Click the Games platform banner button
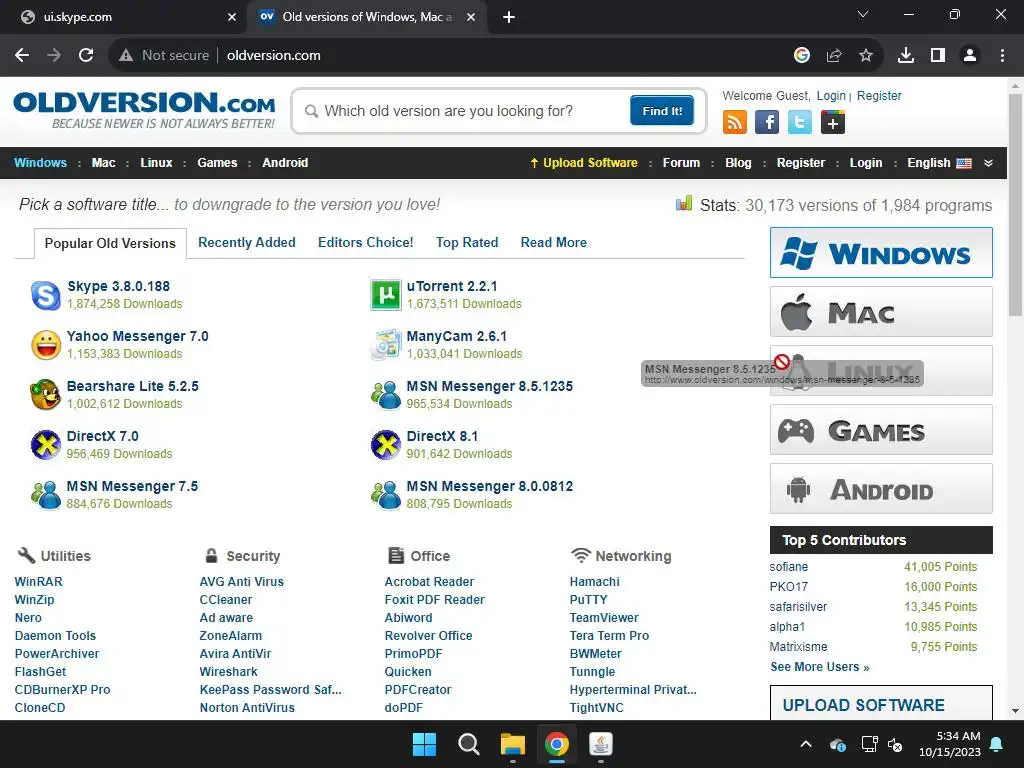Viewport: 1024px width, 768px height. (x=881, y=430)
